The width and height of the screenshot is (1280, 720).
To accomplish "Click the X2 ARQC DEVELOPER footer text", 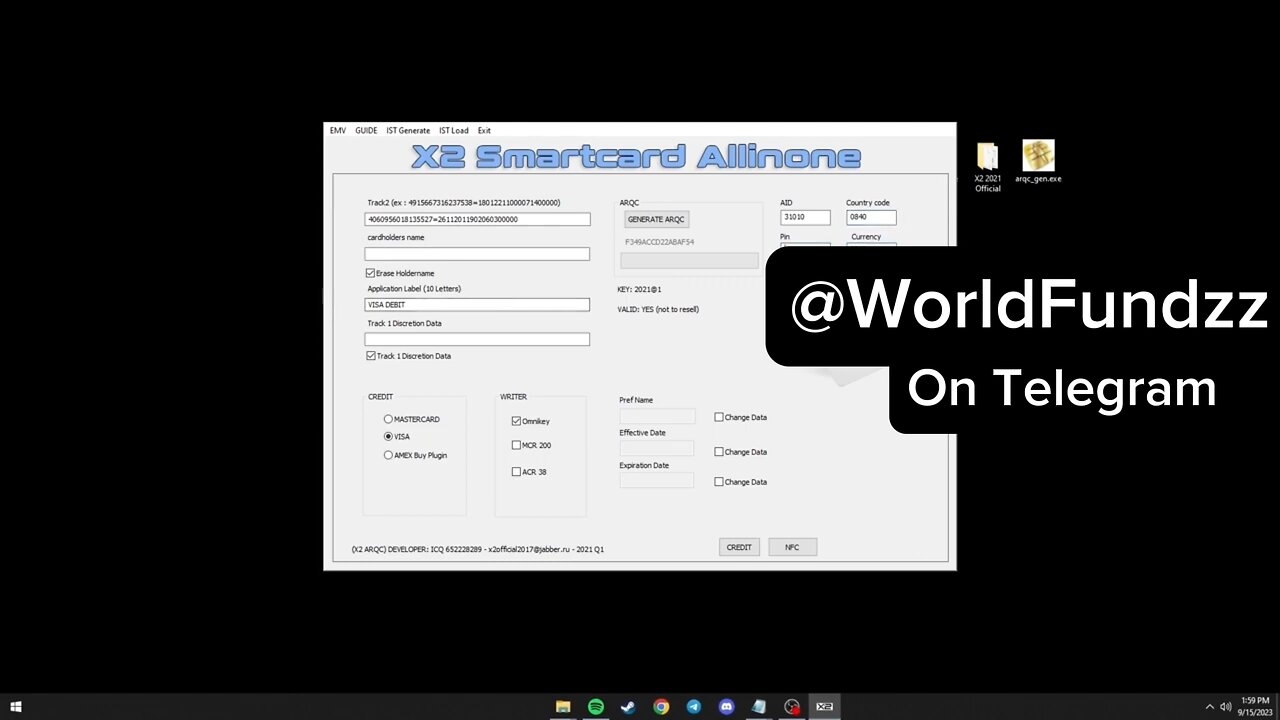I will 478,549.
